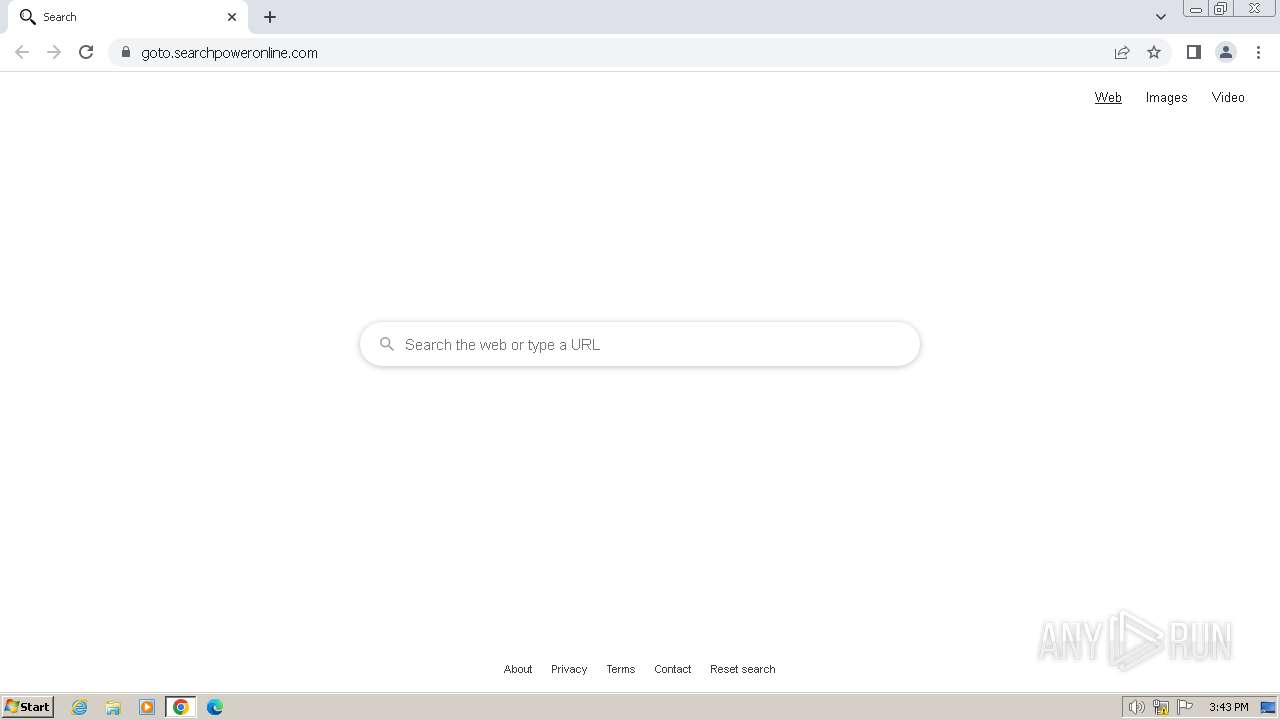Bookmark this page with the star
The image size is (1280, 720).
(x=1154, y=52)
